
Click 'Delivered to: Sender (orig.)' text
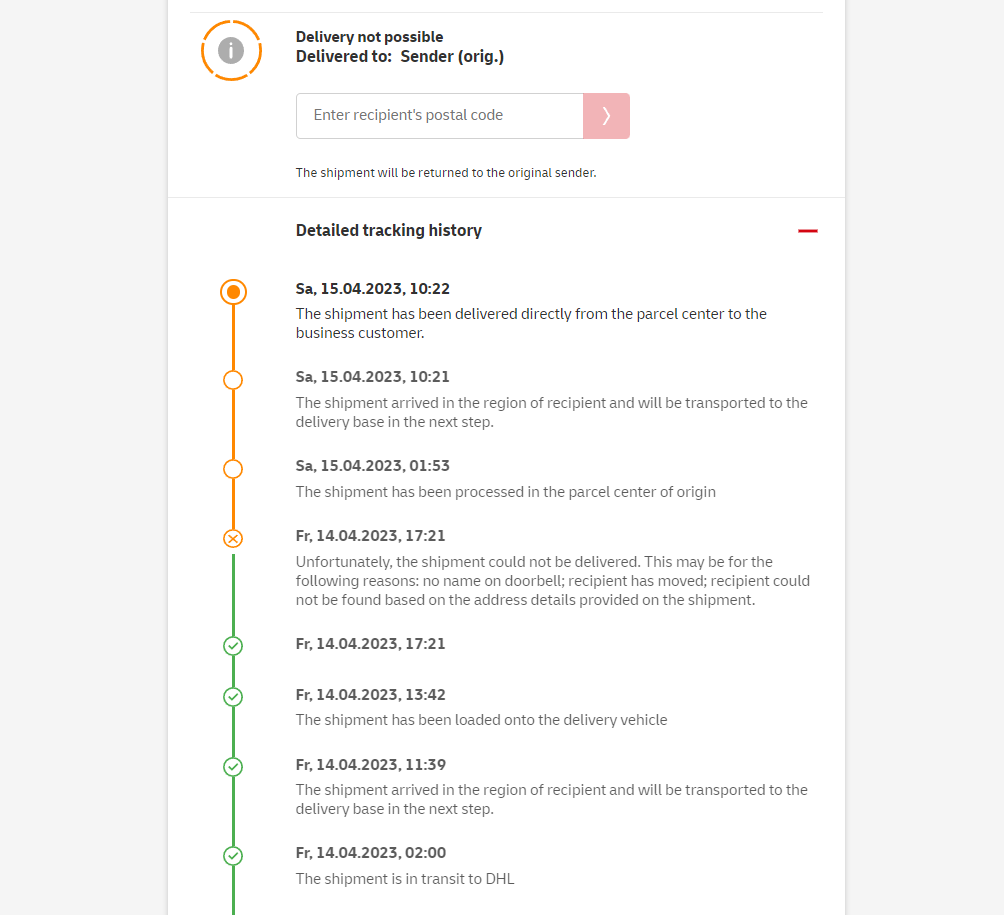click(399, 57)
